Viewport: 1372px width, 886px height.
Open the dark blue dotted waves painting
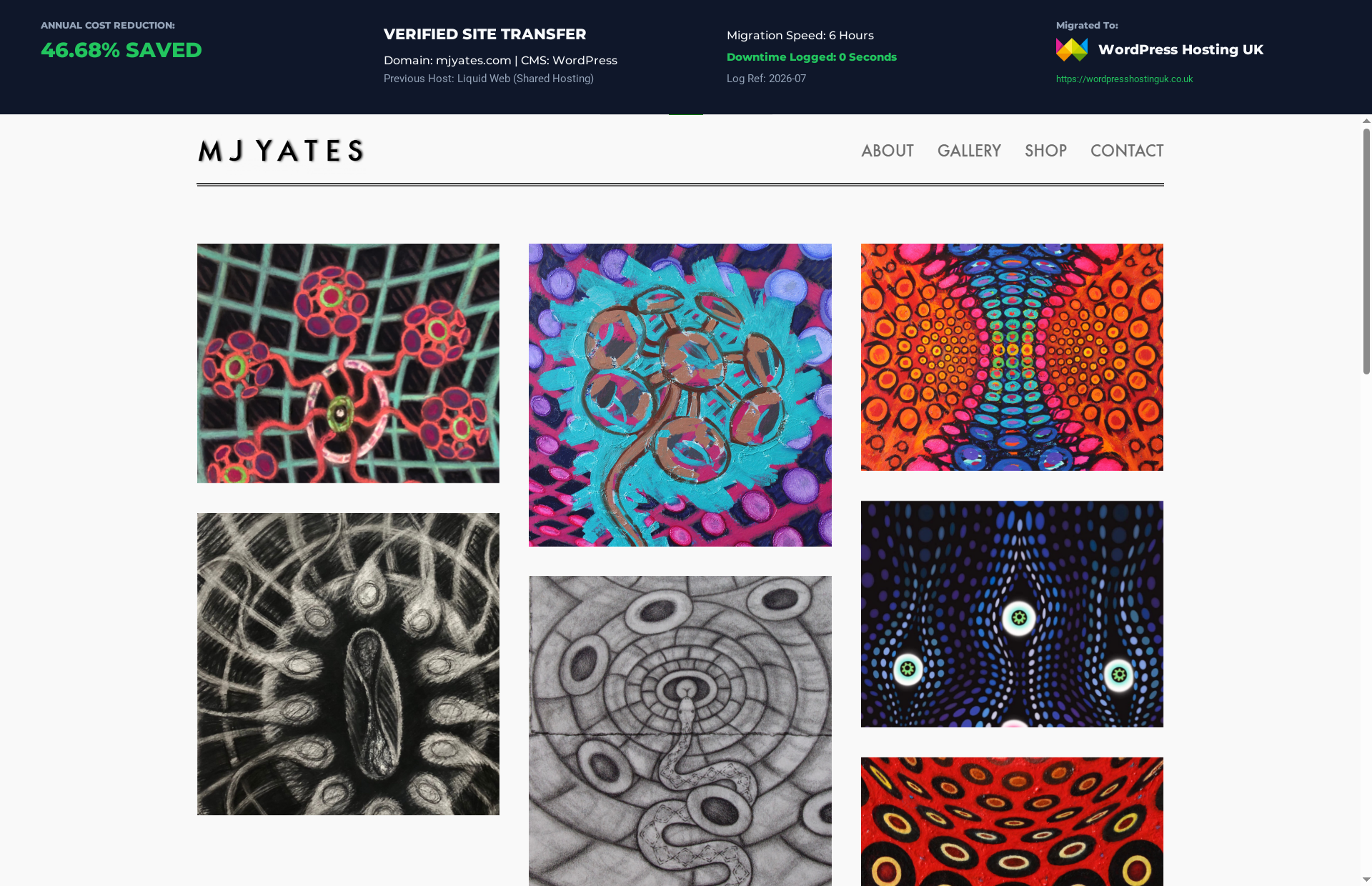1012,614
